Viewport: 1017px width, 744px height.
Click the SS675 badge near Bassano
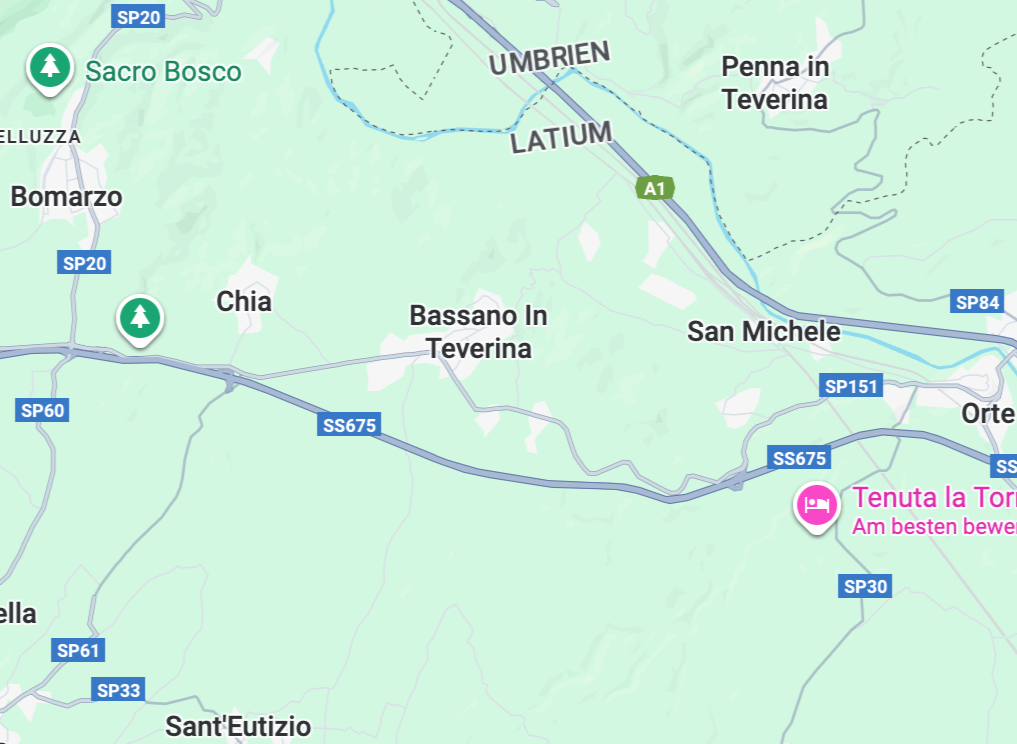349,425
